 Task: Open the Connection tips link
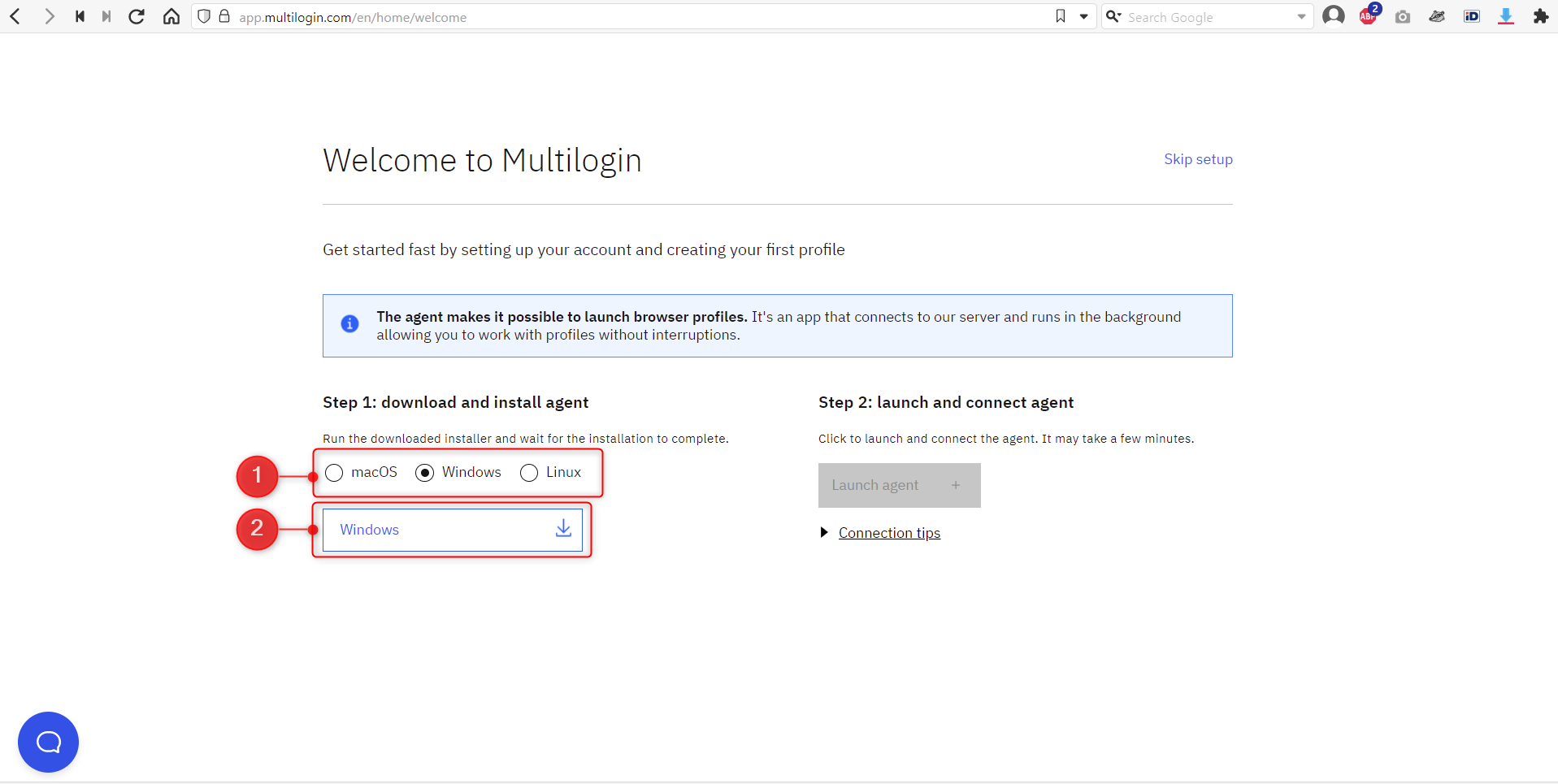[889, 533]
